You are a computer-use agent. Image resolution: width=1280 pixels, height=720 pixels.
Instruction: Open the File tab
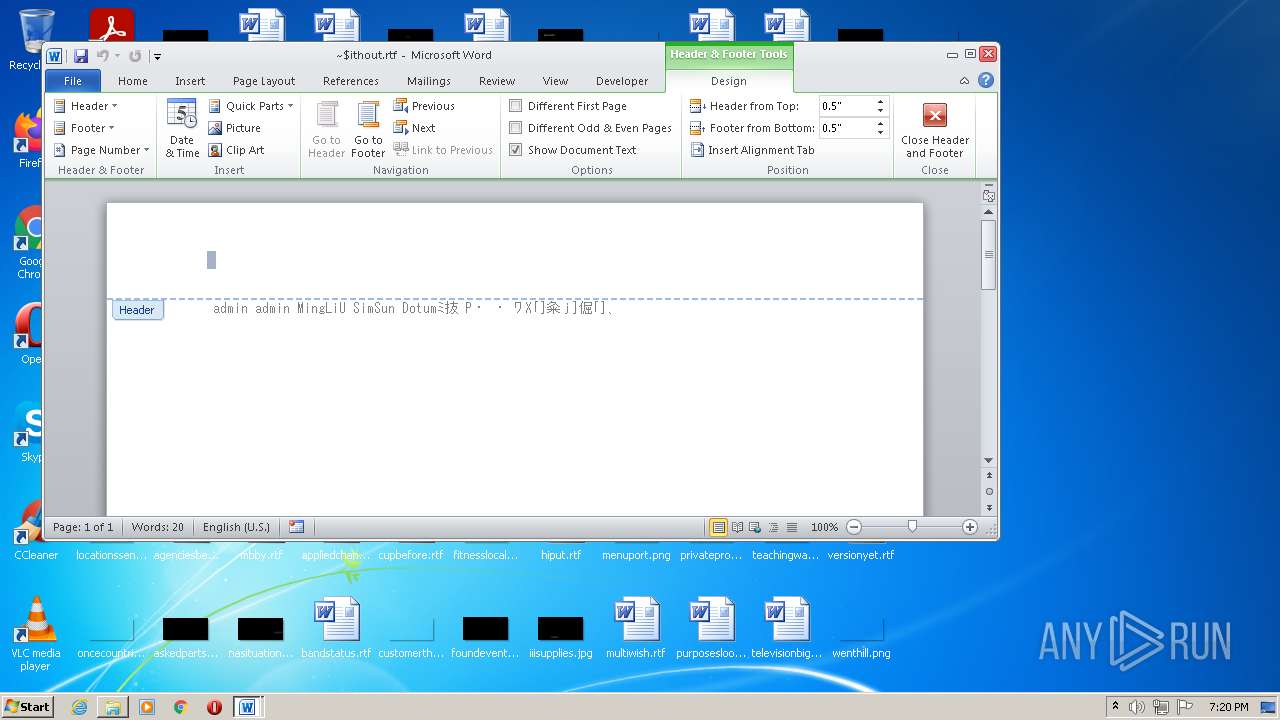(x=73, y=81)
